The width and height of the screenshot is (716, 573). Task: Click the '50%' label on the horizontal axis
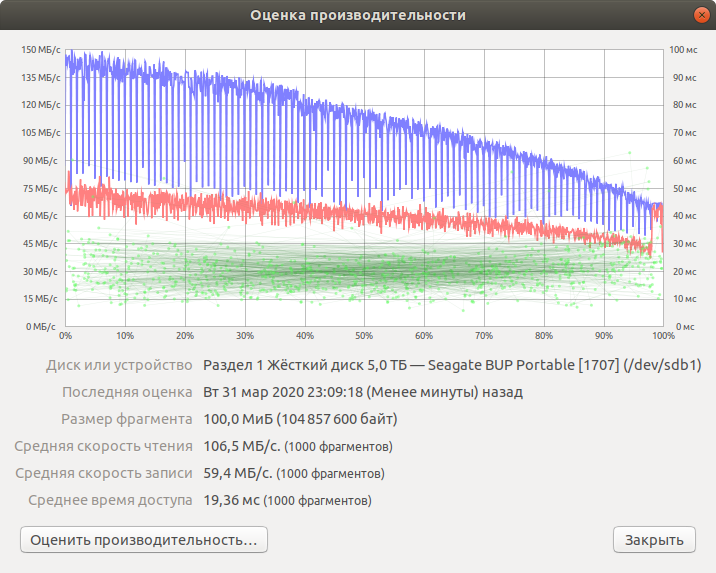point(364,336)
